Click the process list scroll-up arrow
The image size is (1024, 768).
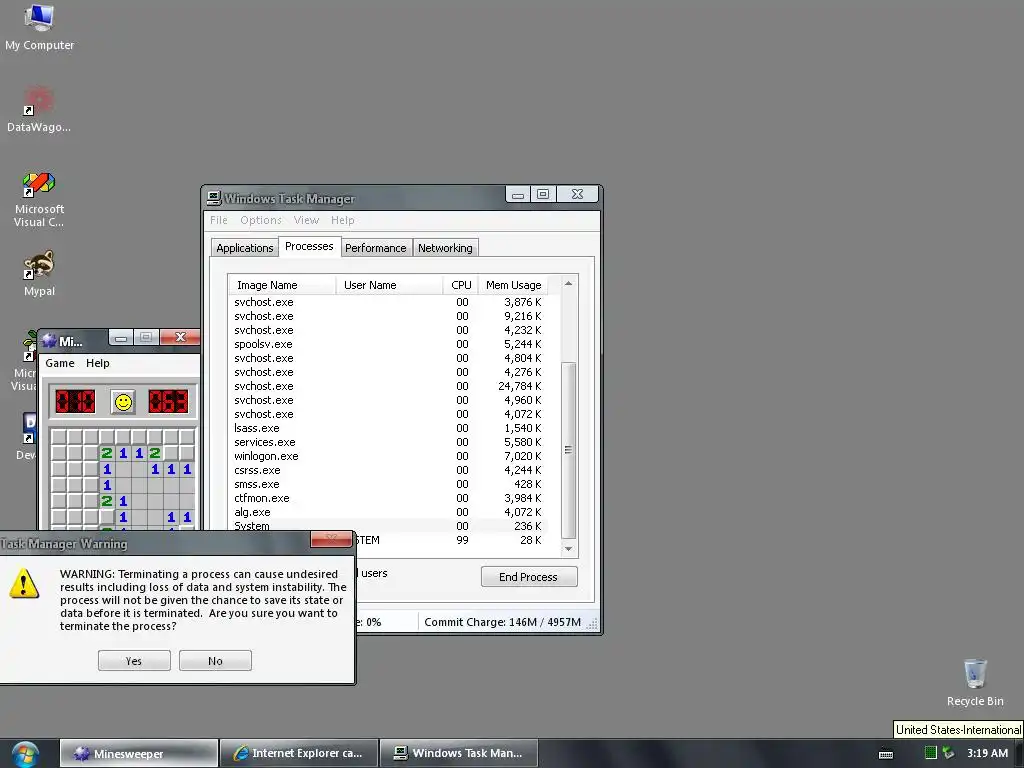coord(568,283)
